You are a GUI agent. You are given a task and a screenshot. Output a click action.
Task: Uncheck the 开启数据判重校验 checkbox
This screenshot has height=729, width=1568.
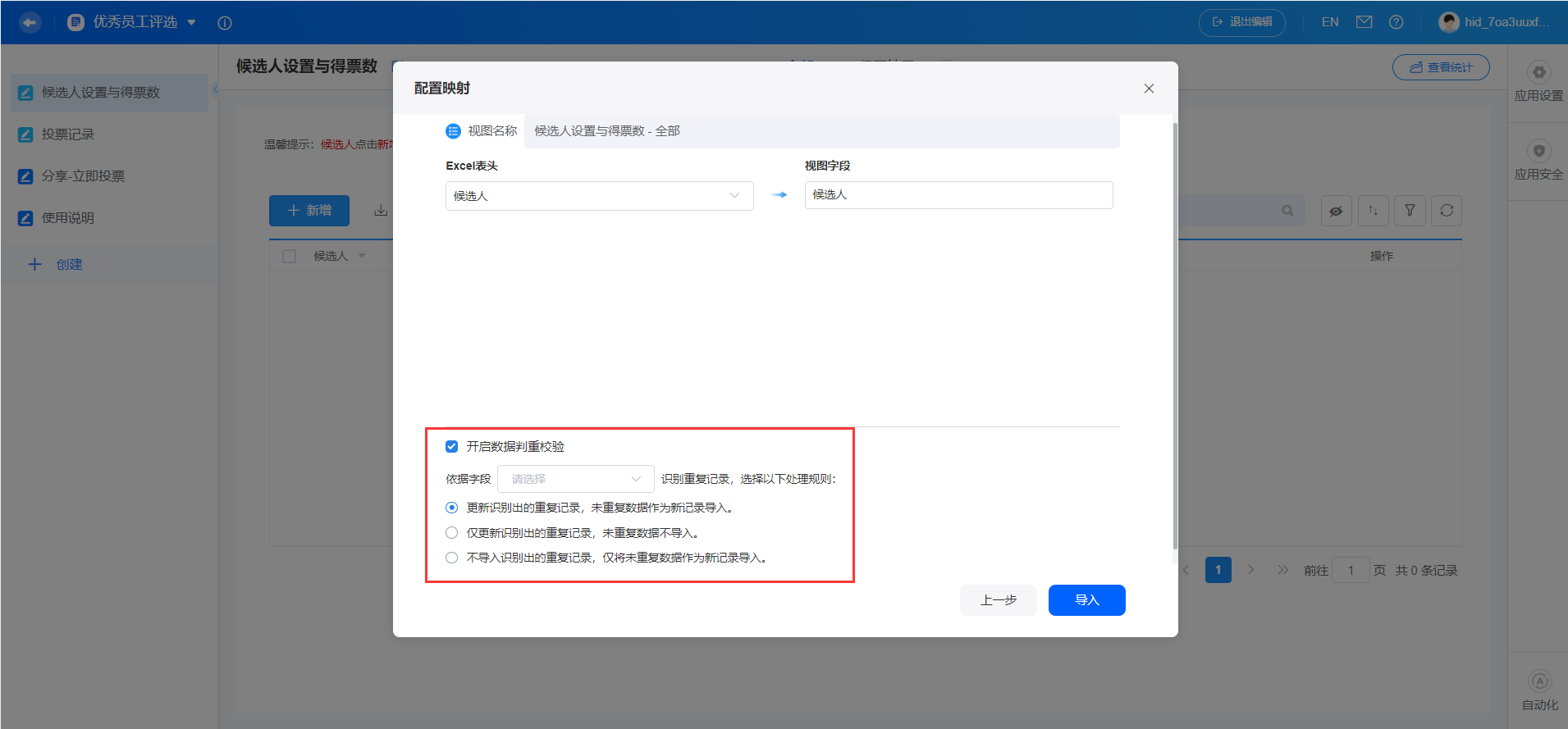[x=451, y=447]
